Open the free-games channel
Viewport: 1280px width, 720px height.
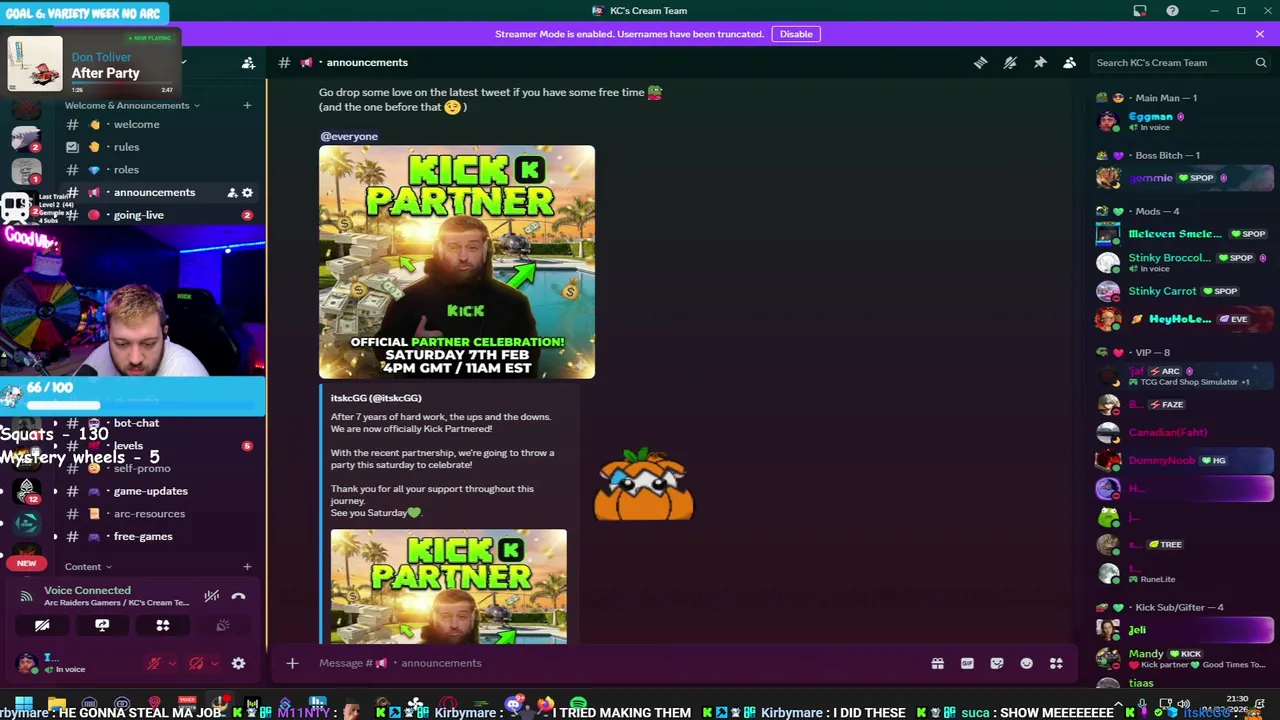pyautogui.click(x=160, y=537)
